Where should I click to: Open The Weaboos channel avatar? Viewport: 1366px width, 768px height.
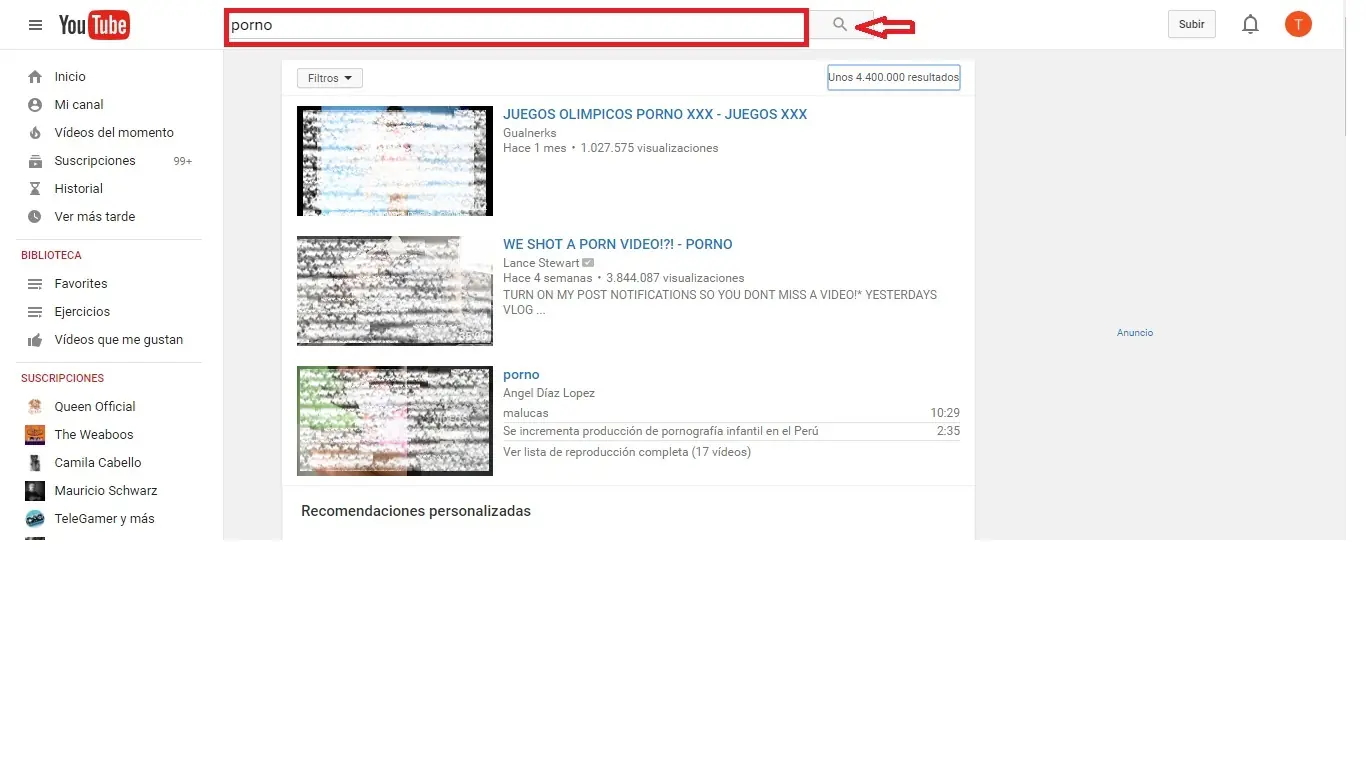tap(35, 435)
